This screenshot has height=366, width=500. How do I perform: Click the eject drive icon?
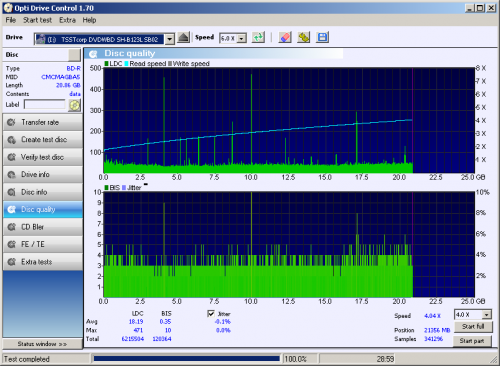click(x=183, y=37)
